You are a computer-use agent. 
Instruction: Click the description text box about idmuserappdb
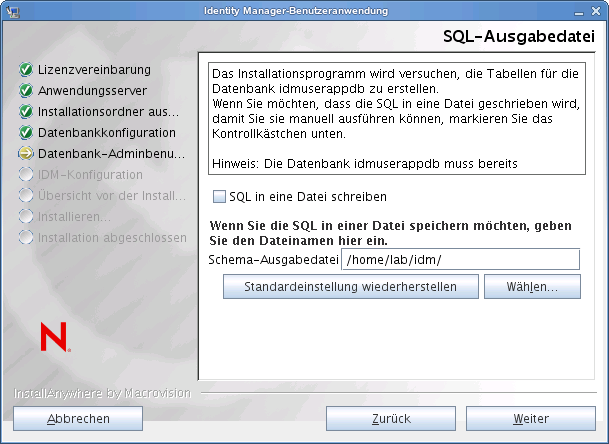(x=397, y=118)
